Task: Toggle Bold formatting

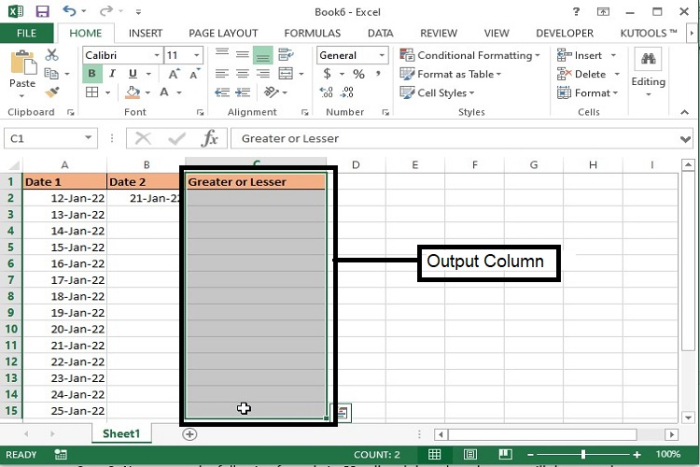Action: [x=92, y=74]
